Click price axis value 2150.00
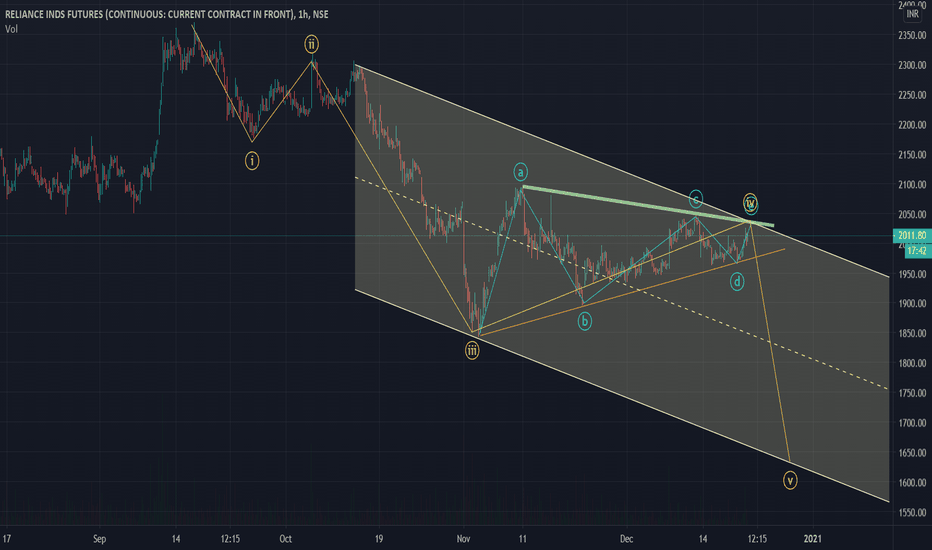Viewport: 932px width, 550px height. (912, 155)
